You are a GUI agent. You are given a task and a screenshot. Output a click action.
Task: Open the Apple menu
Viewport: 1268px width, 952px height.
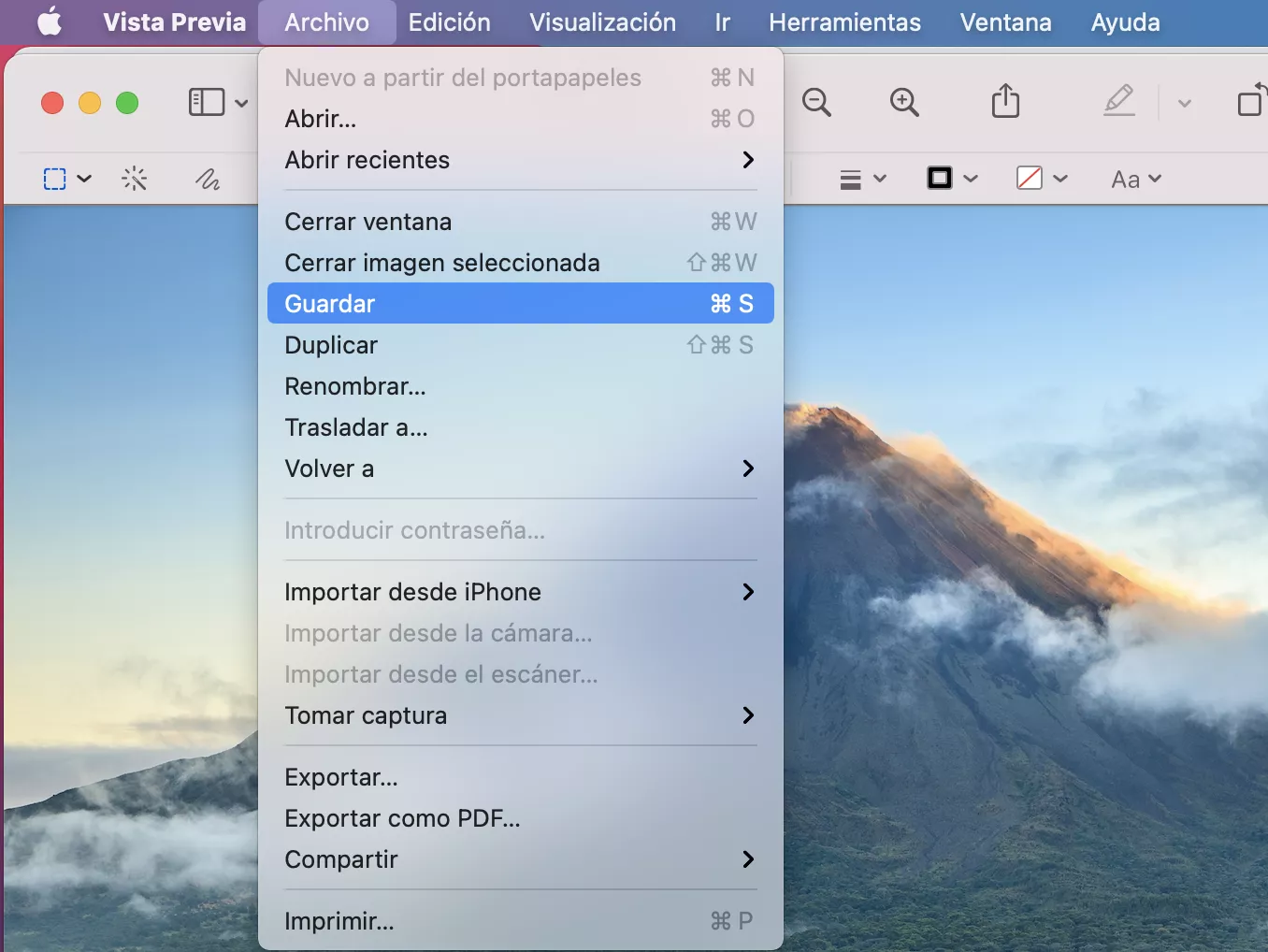click(50, 22)
